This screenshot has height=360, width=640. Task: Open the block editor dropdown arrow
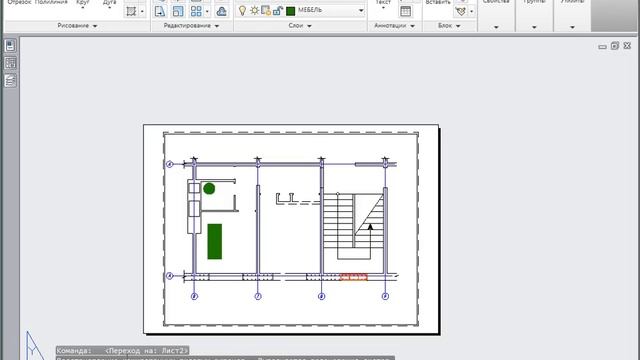471,11
